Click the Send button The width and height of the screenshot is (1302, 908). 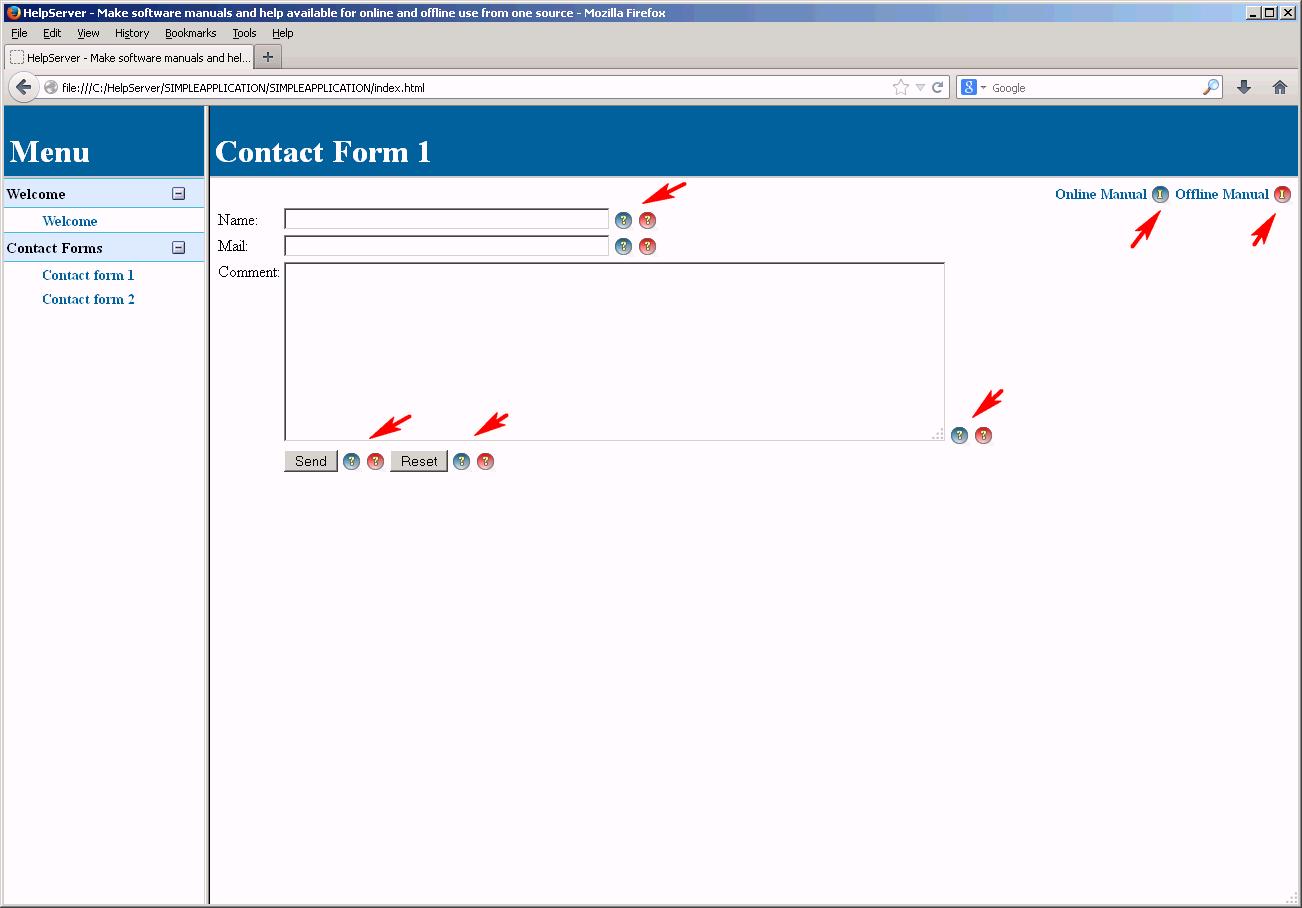(310, 461)
